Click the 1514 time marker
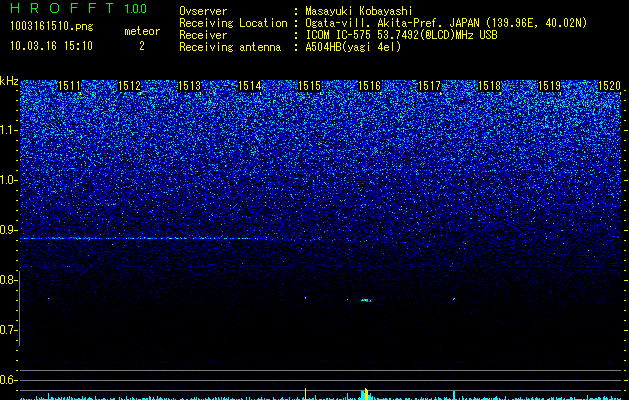629x400 pixels. [x=250, y=86]
